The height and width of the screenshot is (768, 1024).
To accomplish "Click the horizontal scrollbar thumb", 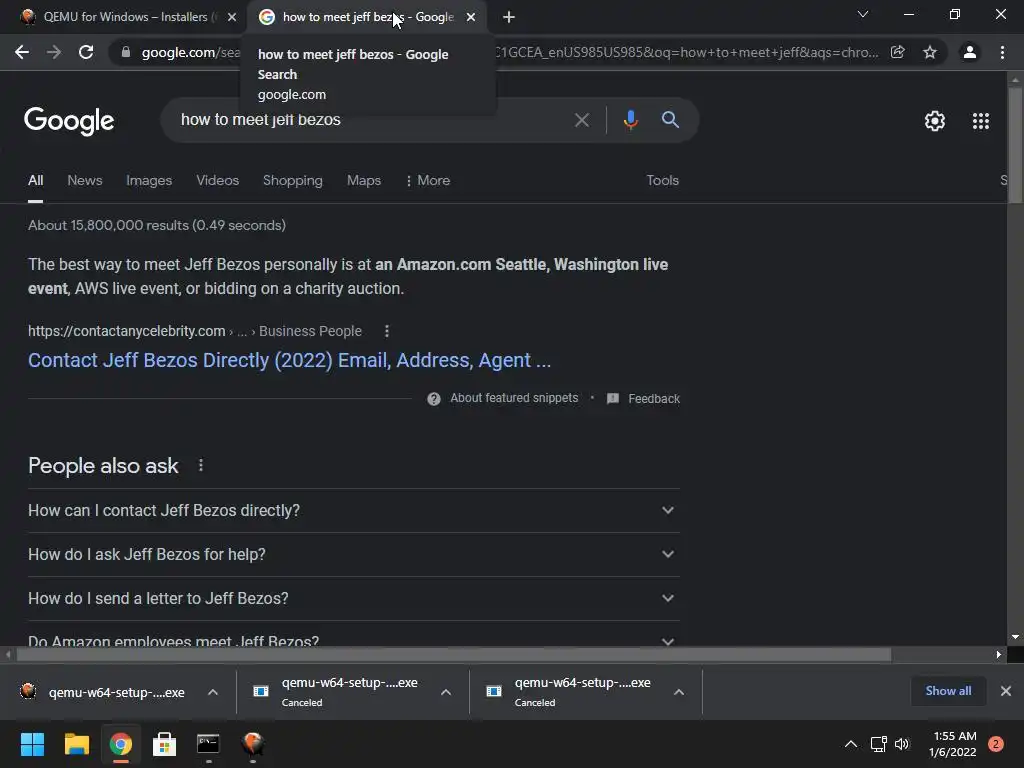I will tap(453, 654).
